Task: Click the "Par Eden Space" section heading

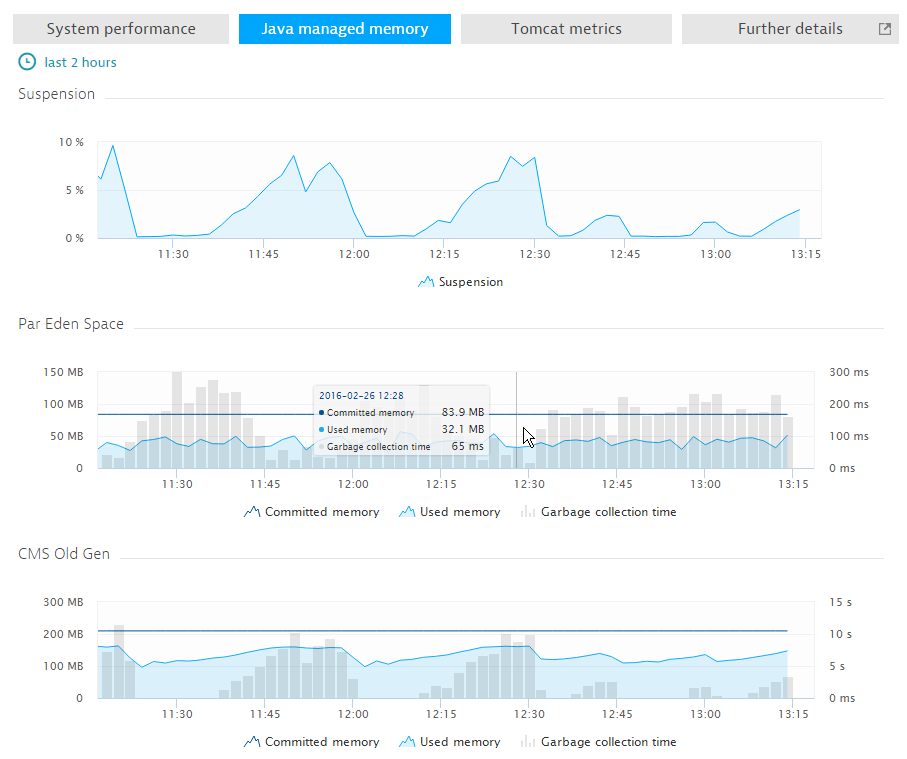Action: [x=71, y=324]
